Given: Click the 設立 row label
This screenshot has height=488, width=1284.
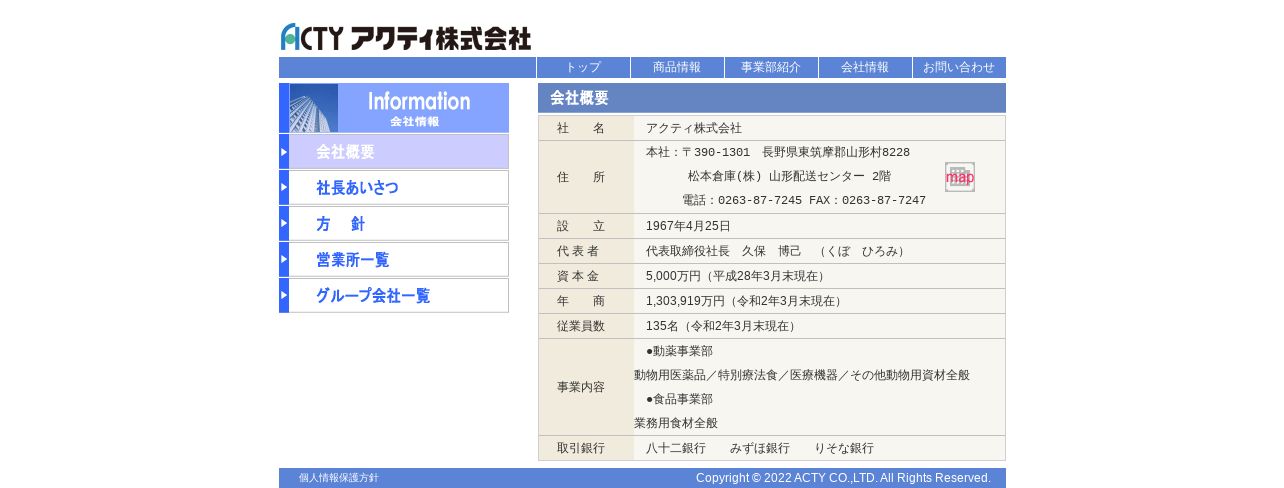Looking at the screenshot, I should [x=581, y=226].
